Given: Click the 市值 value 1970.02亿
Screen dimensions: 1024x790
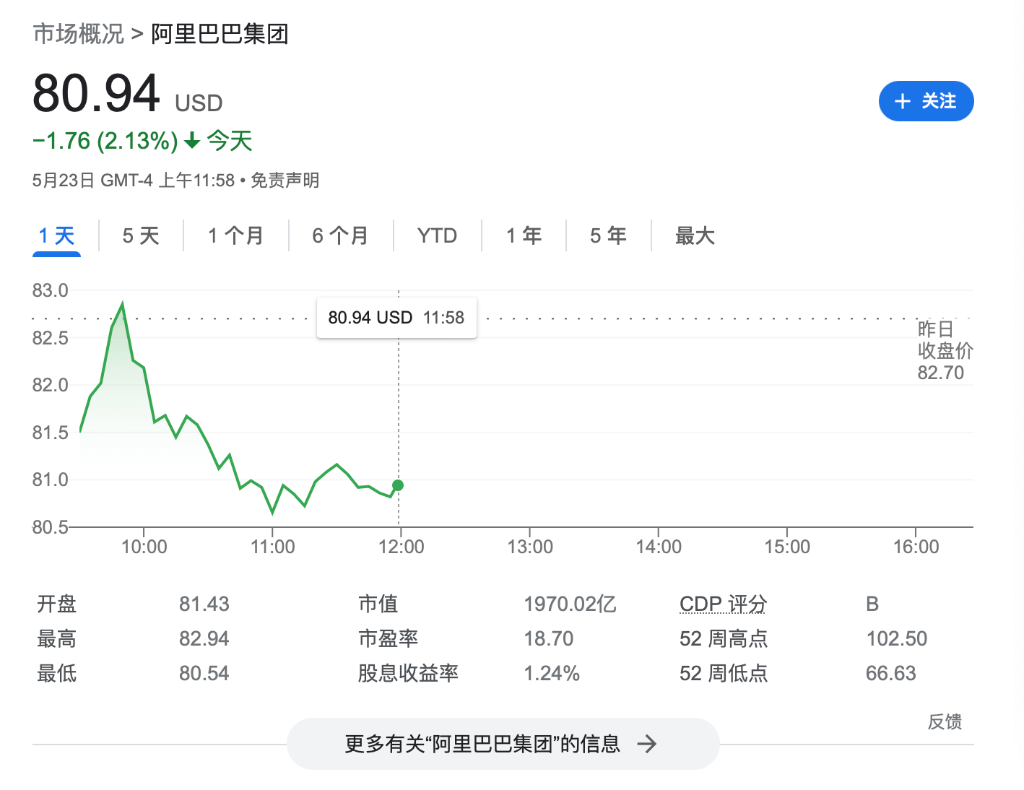Looking at the screenshot, I should 570,604.
